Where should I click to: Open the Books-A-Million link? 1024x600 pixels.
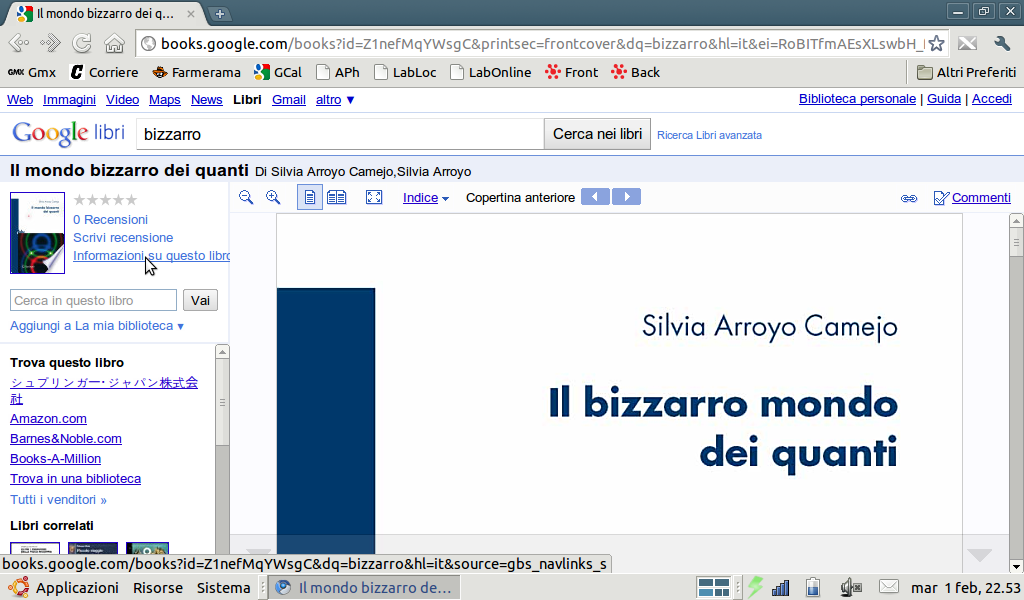coord(56,458)
